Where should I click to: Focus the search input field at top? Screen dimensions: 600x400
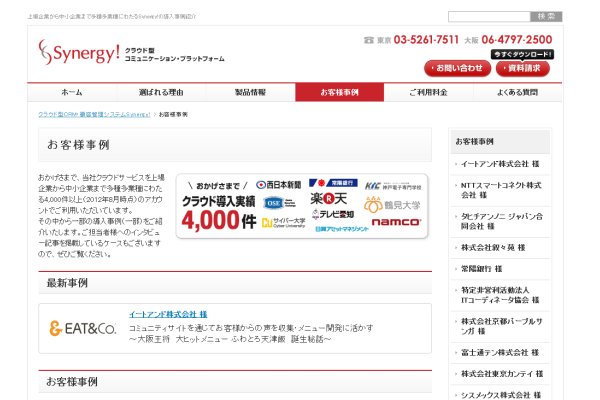pyautogui.click(x=489, y=16)
